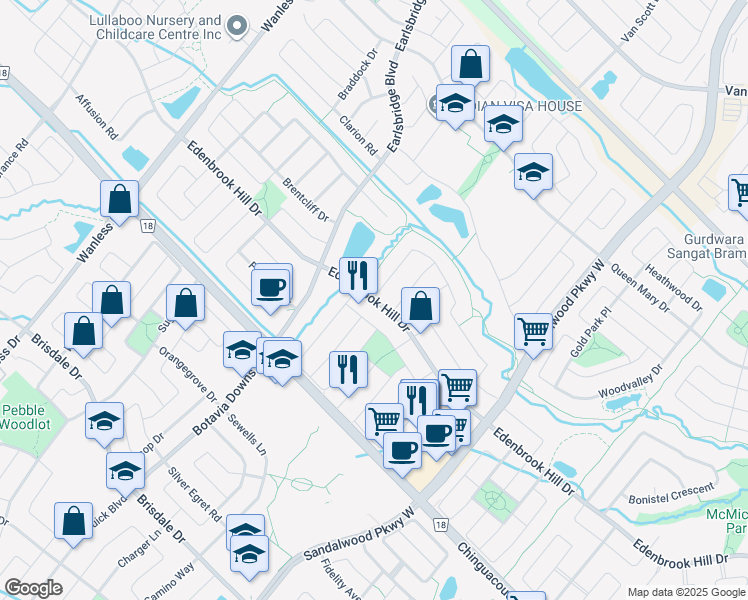Image resolution: width=748 pixels, height=600 pixels.
Task: Click the Lullaboo Nursery and Childcare Centre pin
Action: coord(236,27)
